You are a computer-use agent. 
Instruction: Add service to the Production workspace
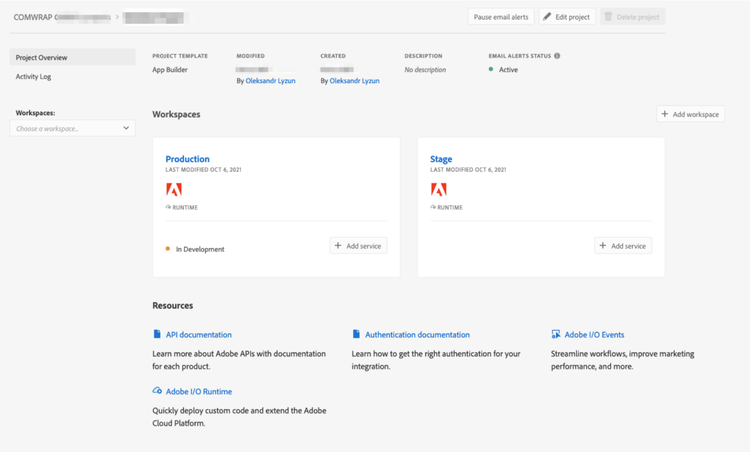tap(358, 245)
